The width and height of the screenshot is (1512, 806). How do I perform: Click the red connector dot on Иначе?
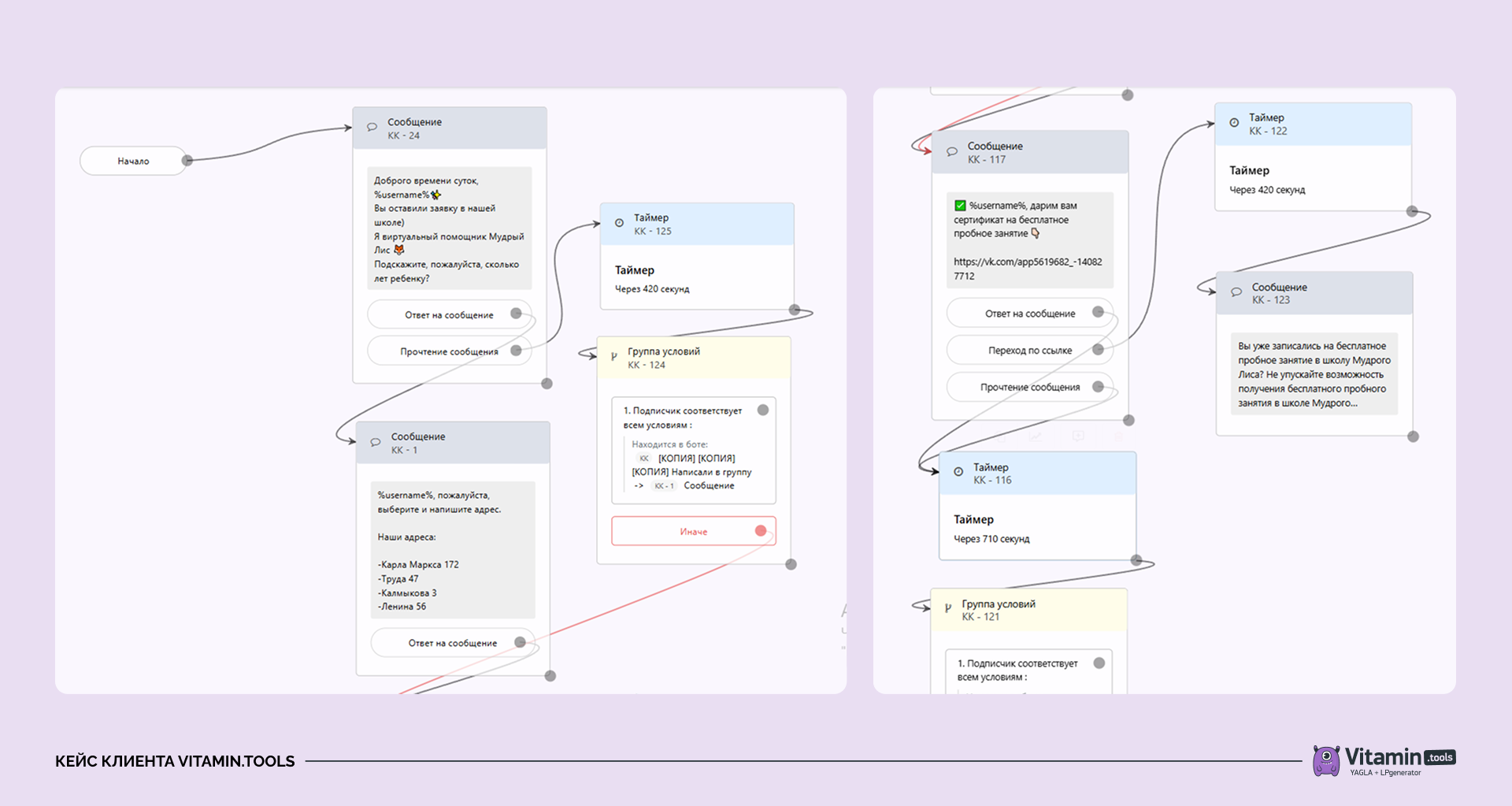tap(761, 531)
